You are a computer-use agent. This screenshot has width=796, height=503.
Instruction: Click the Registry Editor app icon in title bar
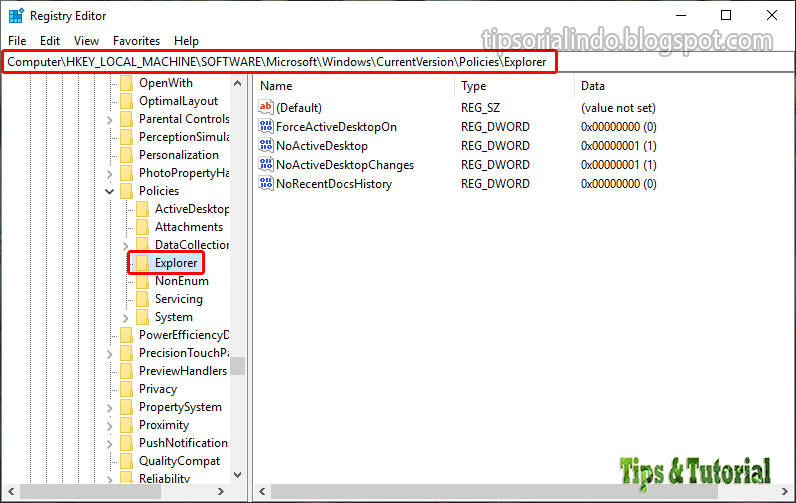(16, 16)
